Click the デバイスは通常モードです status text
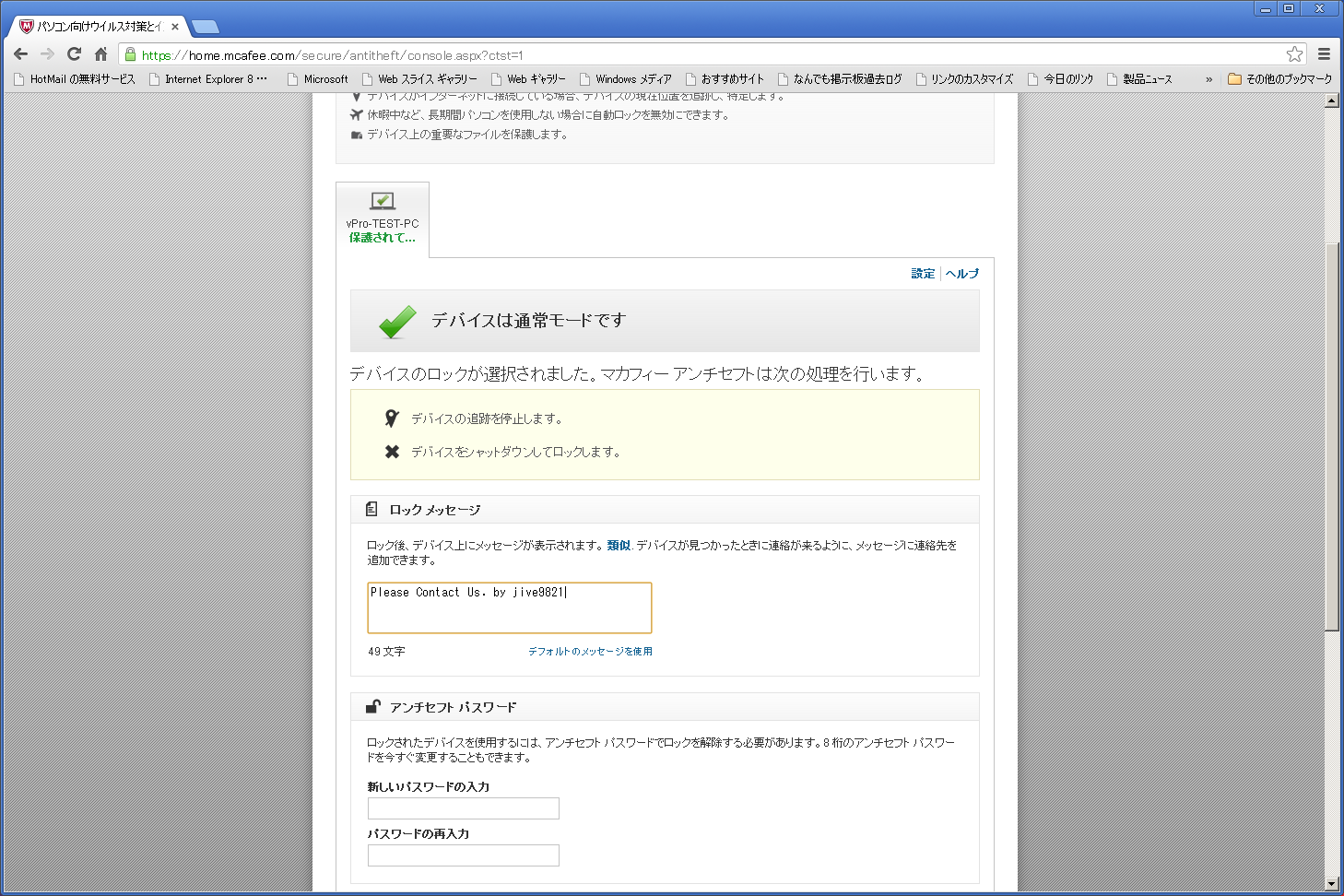 pos(529,321)
